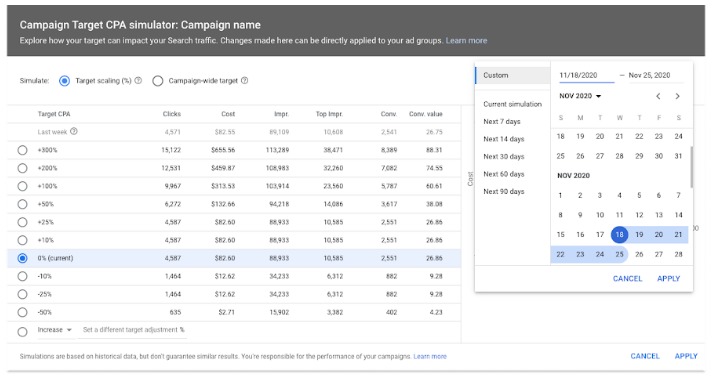Go to next month in calendar

678,96
